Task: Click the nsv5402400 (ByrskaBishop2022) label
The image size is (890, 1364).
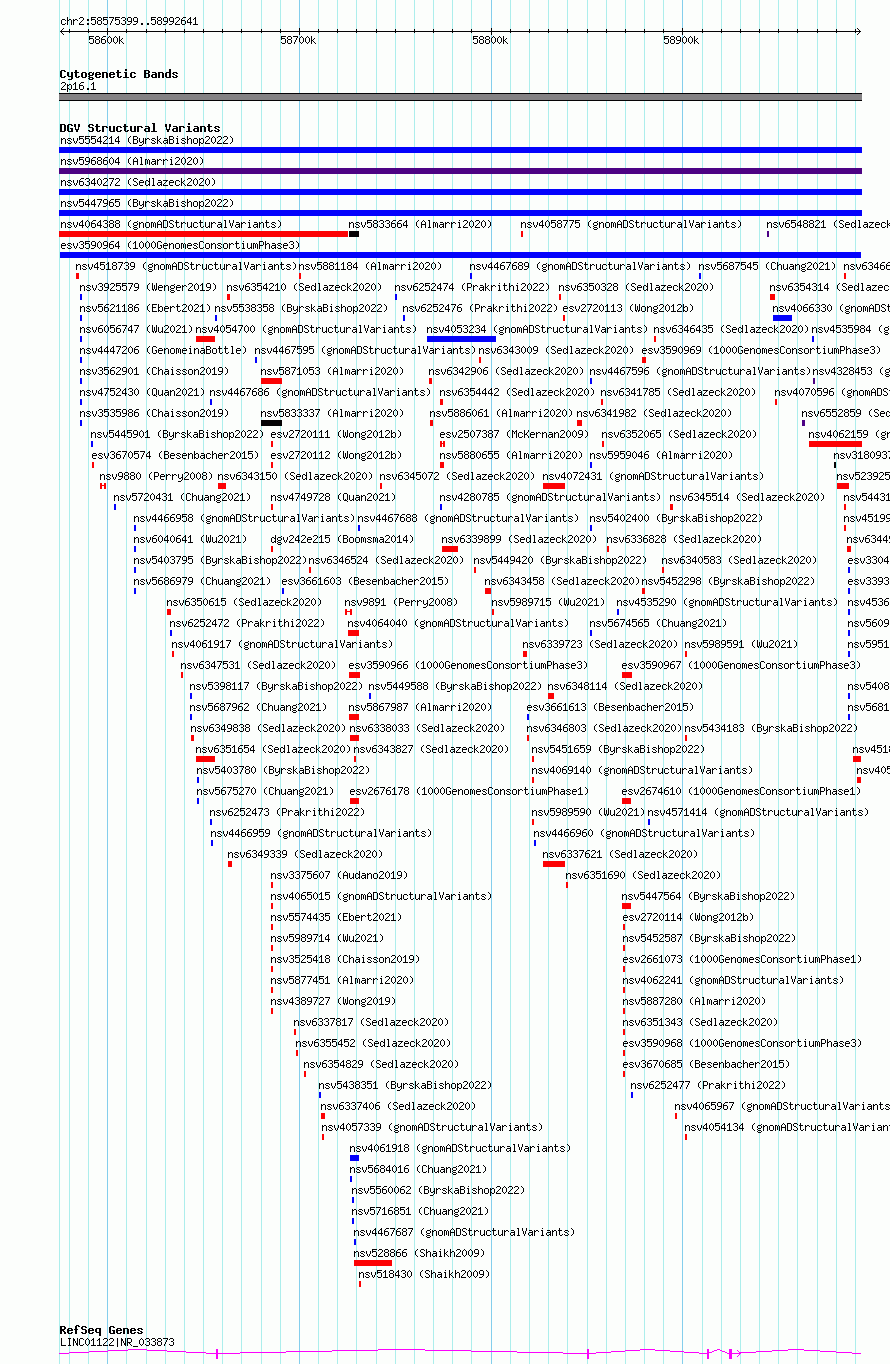Action: click(676, 518)
